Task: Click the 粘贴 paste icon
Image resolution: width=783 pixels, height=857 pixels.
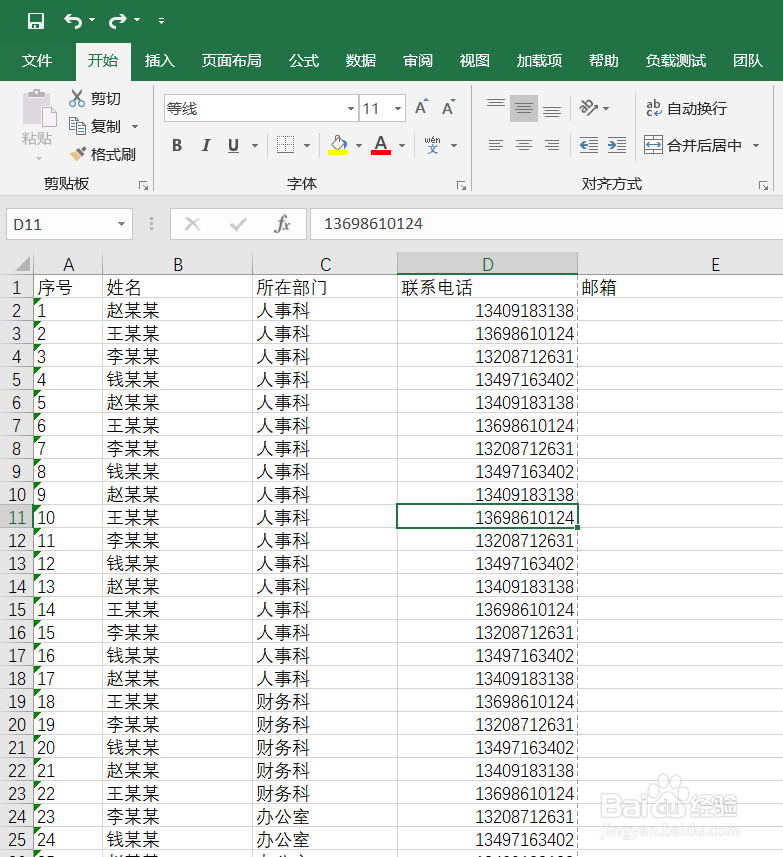Action: [38, 108]
